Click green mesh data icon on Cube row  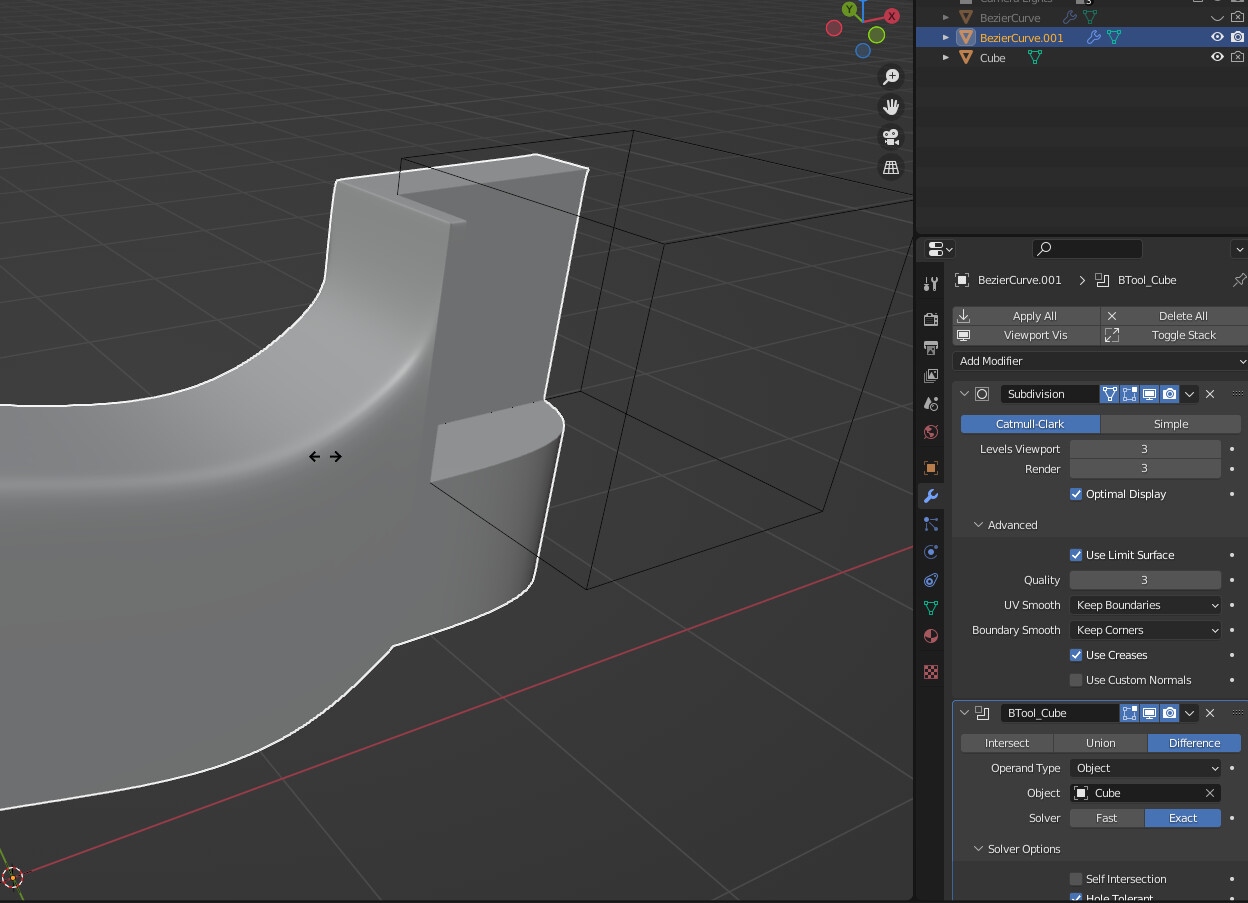[x=1035, y=58]
